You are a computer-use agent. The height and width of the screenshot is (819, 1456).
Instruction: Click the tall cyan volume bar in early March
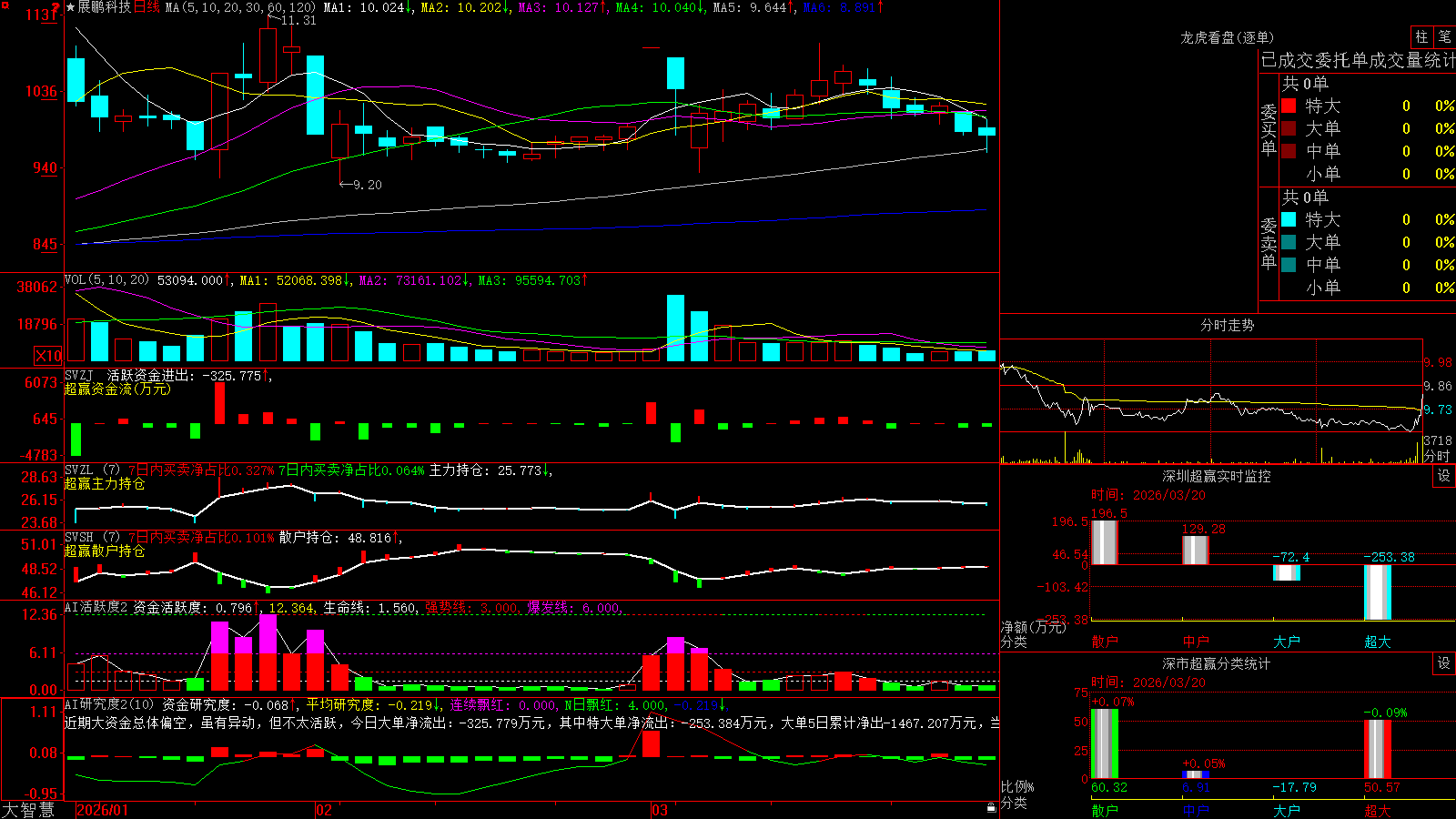[675, 328]
